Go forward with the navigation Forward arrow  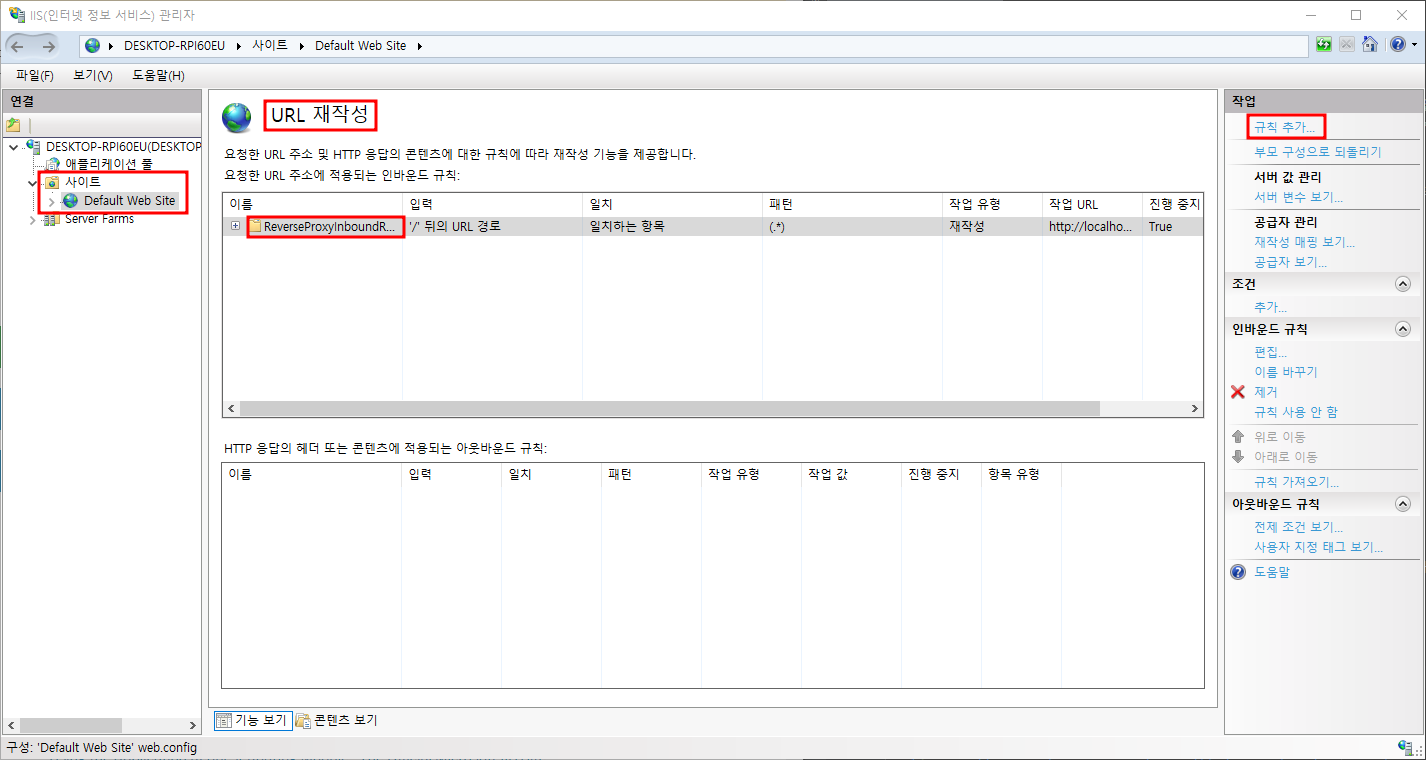(48, 46)
